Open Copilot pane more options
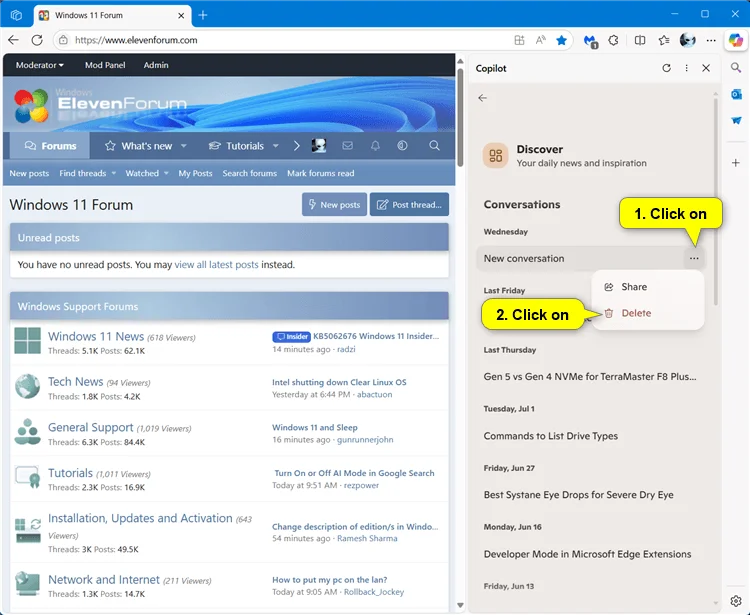This screenshot has width=750, height=615. (686, 68)
